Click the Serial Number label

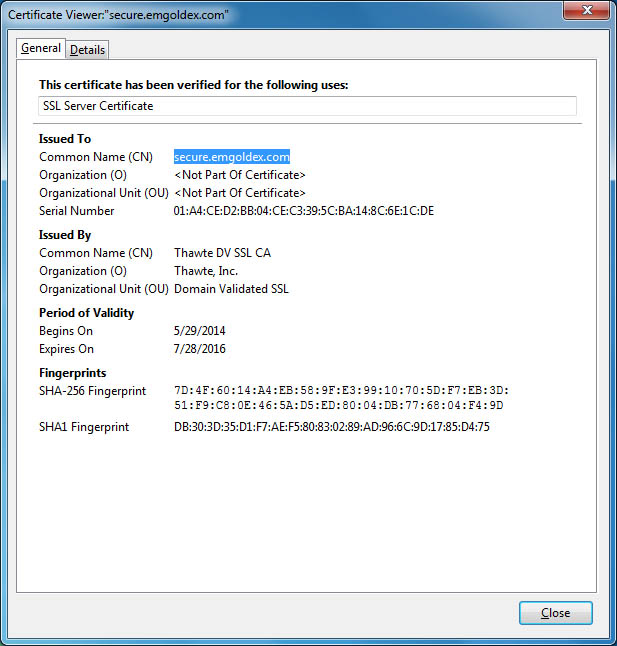77,211
